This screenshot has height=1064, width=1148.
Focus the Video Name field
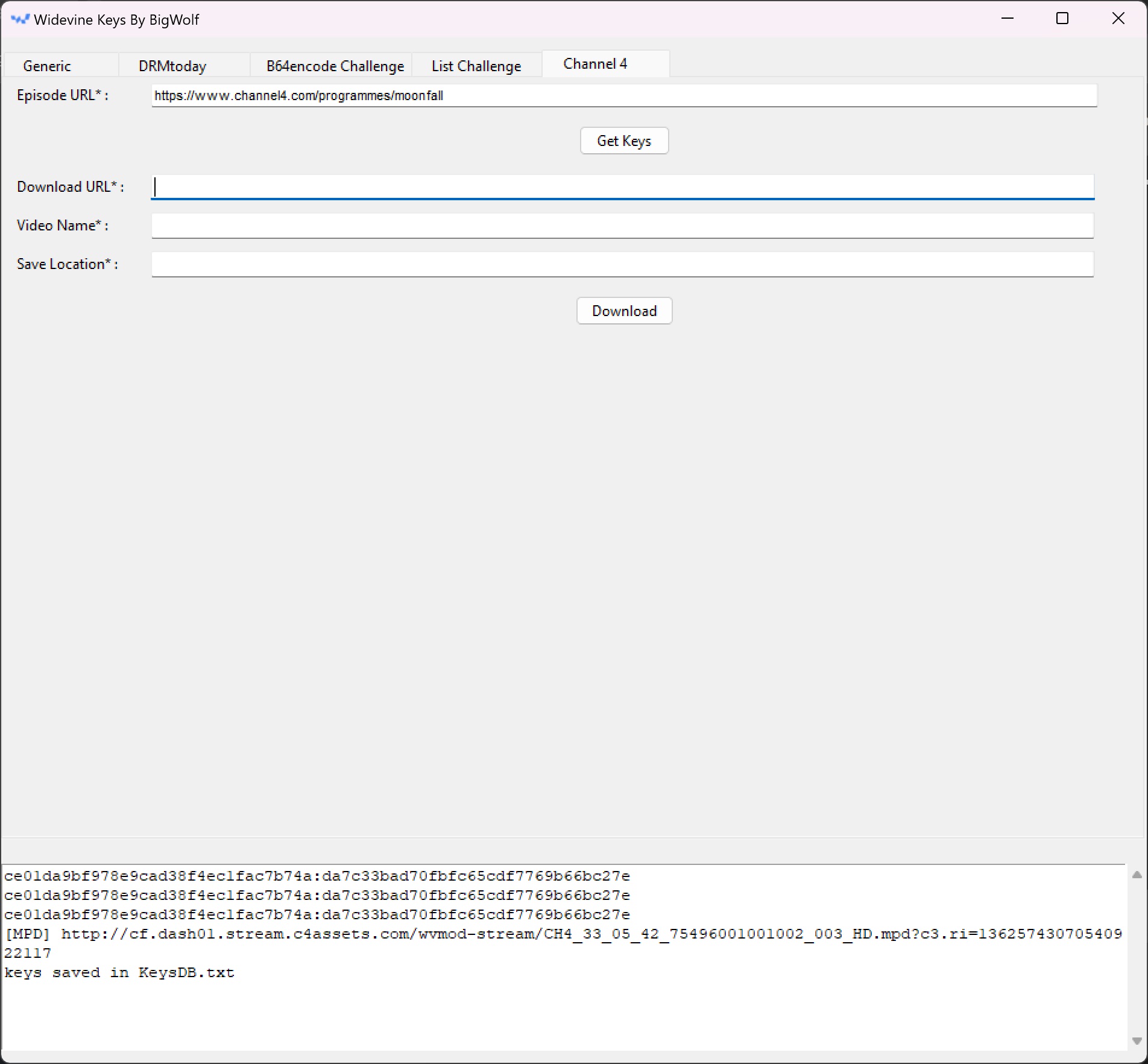(x=622, y=226)
